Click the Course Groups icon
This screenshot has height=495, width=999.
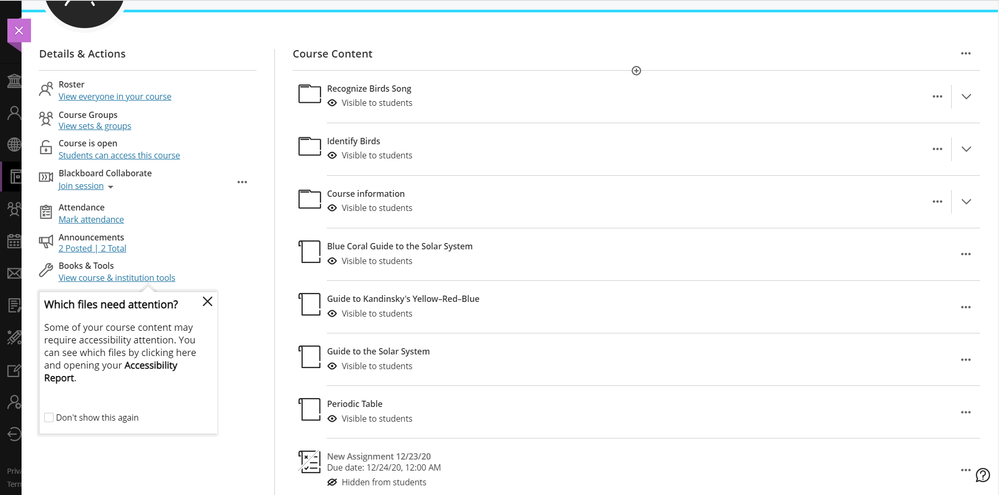[x=46, y=119]
